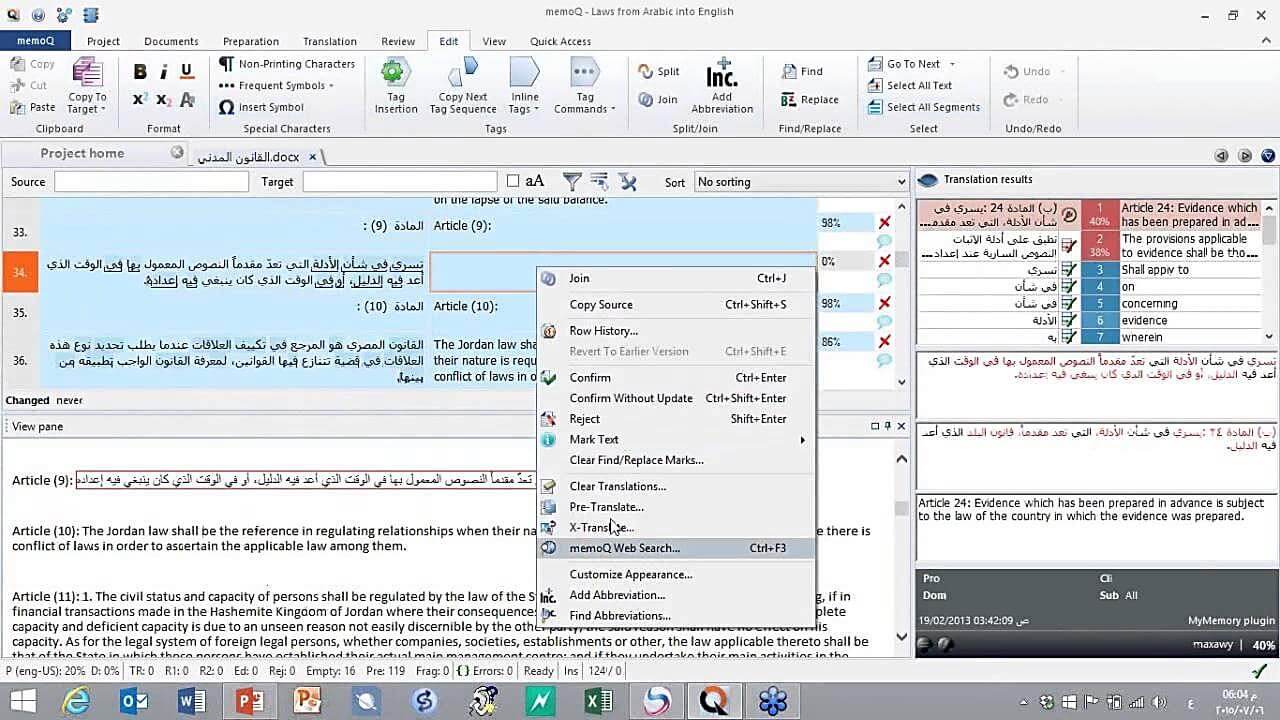The image size is (1280, 720).
Task: Open PowerPoint from the taskbar
Action: pyautogui.click(x=248, y=702)
